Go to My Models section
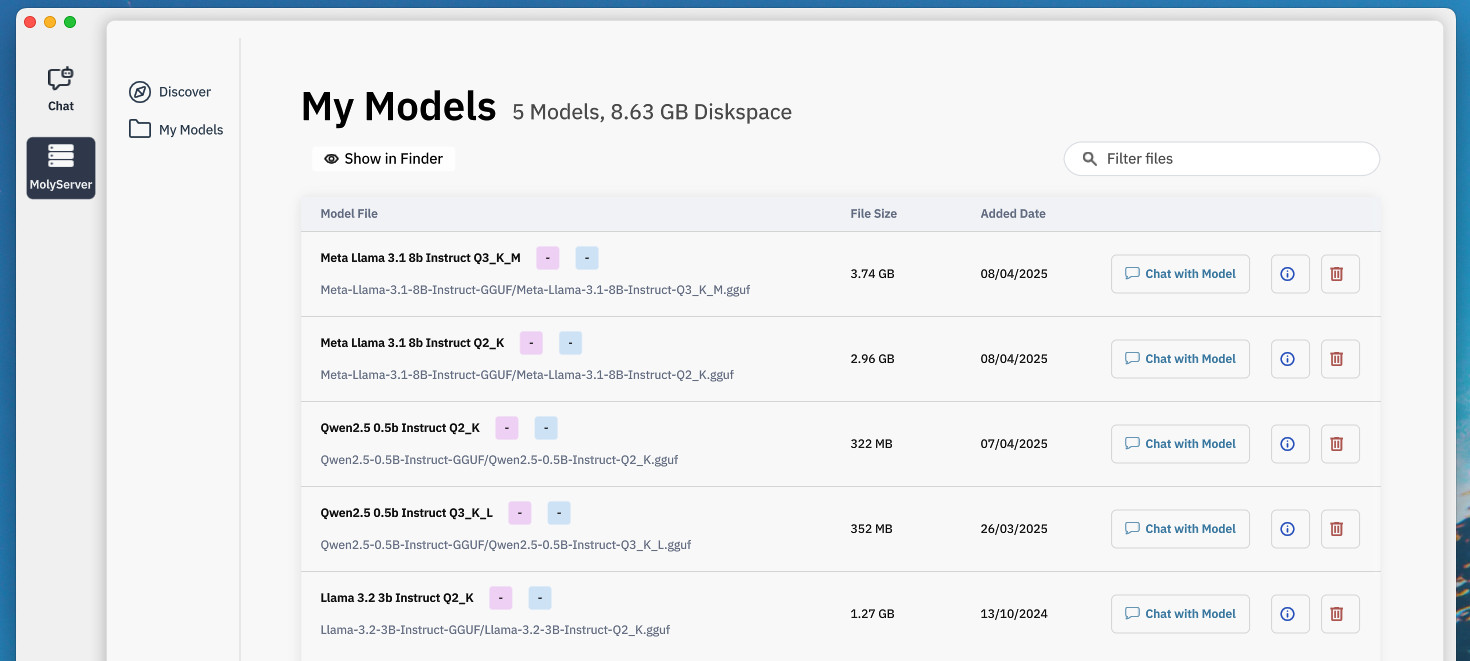 191,130
